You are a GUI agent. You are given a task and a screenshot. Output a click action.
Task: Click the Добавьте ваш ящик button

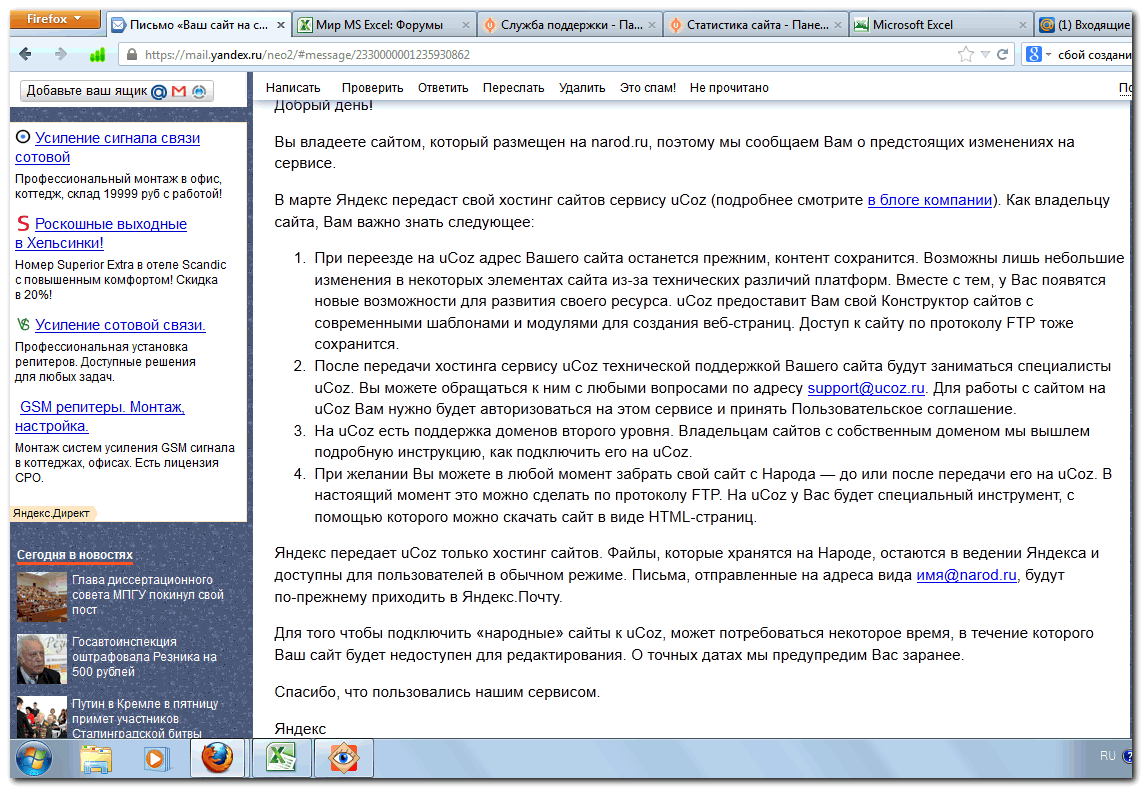click(x=117, y=90)
